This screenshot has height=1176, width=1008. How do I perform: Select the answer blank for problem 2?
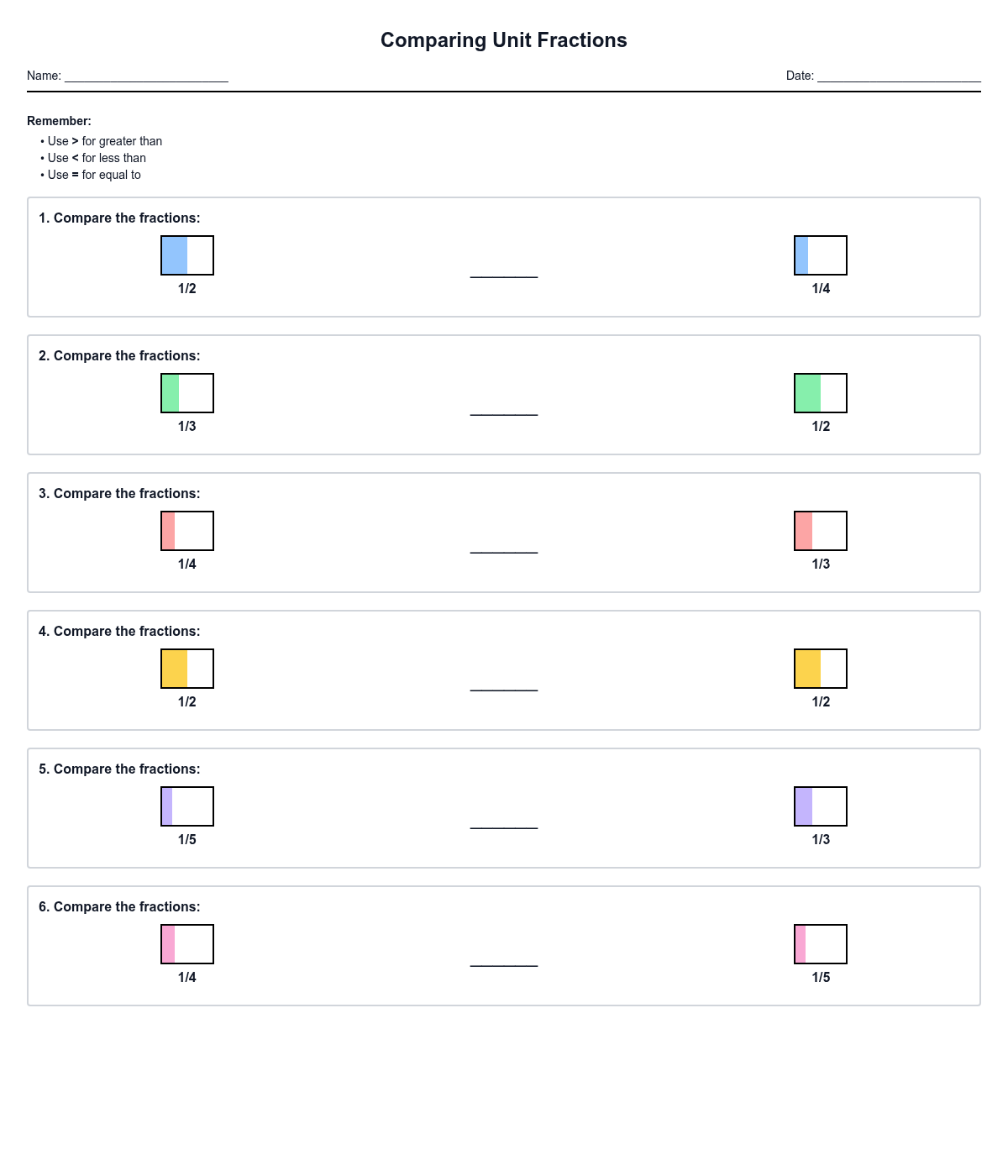click(504, 407)
